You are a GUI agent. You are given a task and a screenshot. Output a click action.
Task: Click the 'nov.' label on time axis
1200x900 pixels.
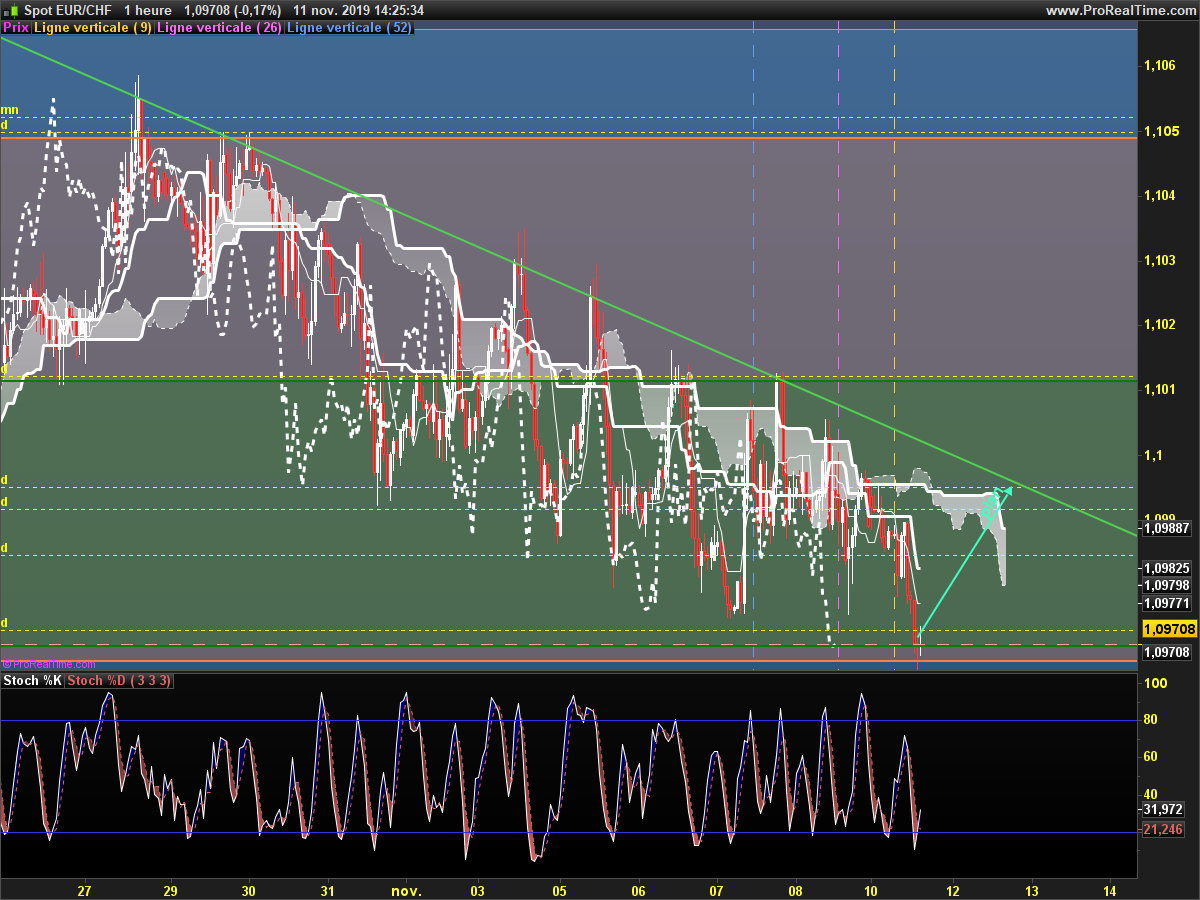pyautogui.click(x=407, y=890)
